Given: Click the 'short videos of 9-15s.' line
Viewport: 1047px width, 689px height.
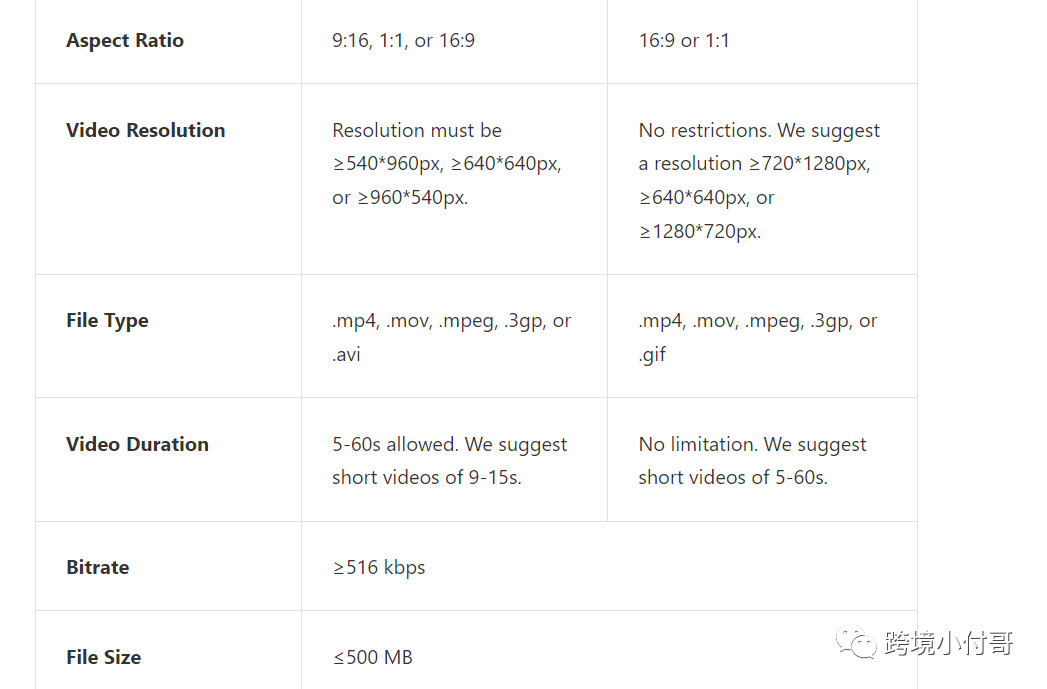Looking at the screenshot, I should click(x=427, y=477).
